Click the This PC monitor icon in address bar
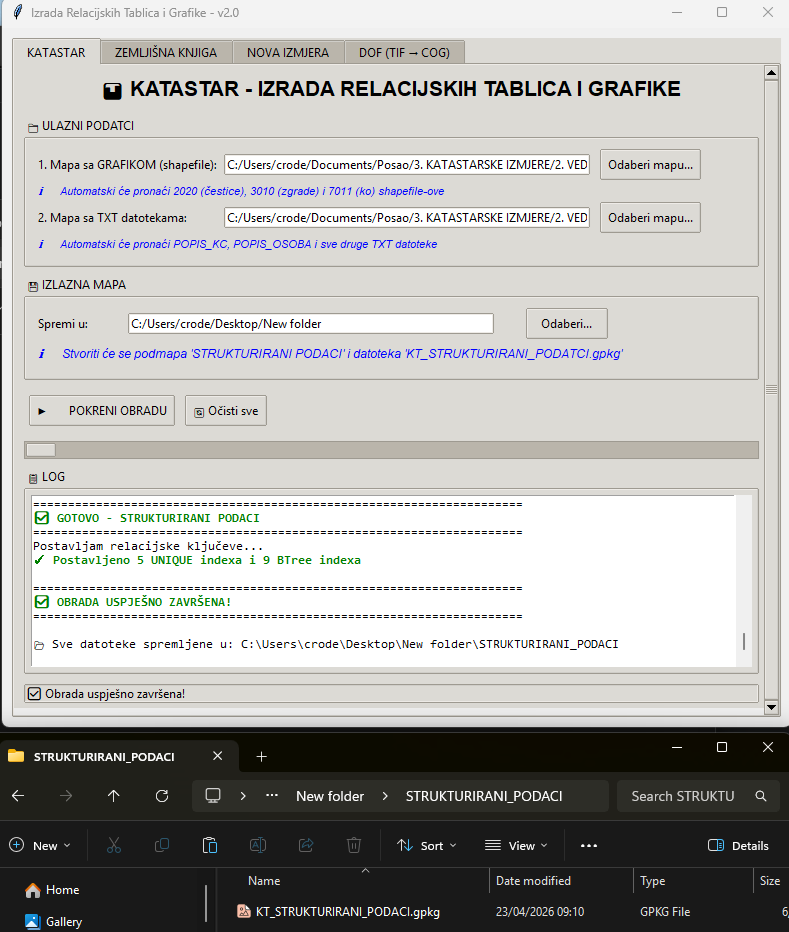 point(213,795)
